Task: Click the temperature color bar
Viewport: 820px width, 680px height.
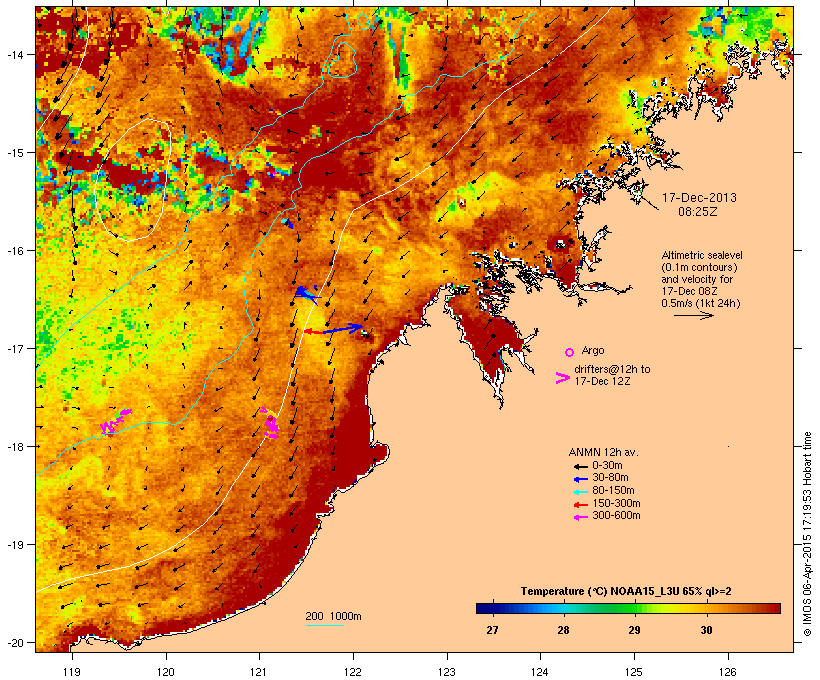Action: (x=628, y=608)
